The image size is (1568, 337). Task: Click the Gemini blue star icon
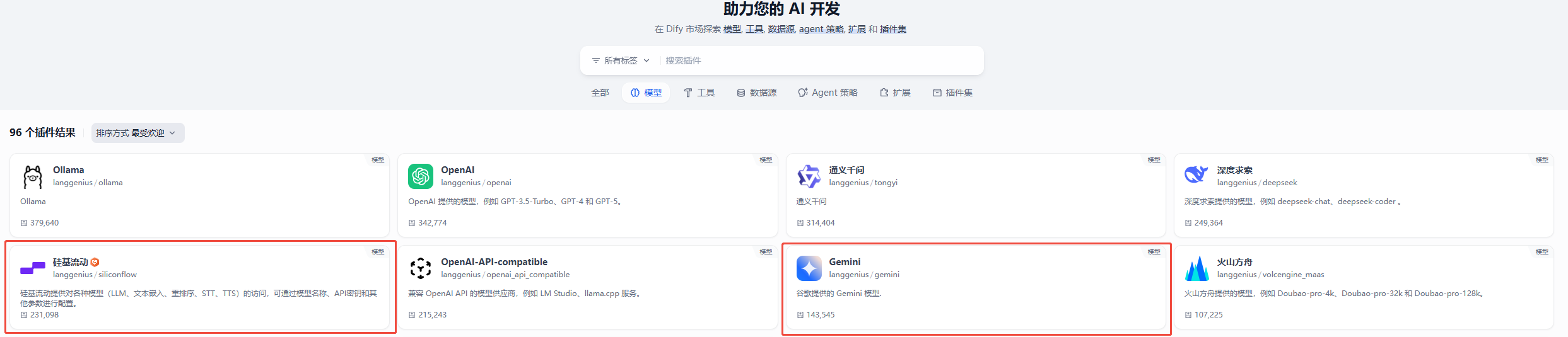pyautogui.click(x=809, y=268)
